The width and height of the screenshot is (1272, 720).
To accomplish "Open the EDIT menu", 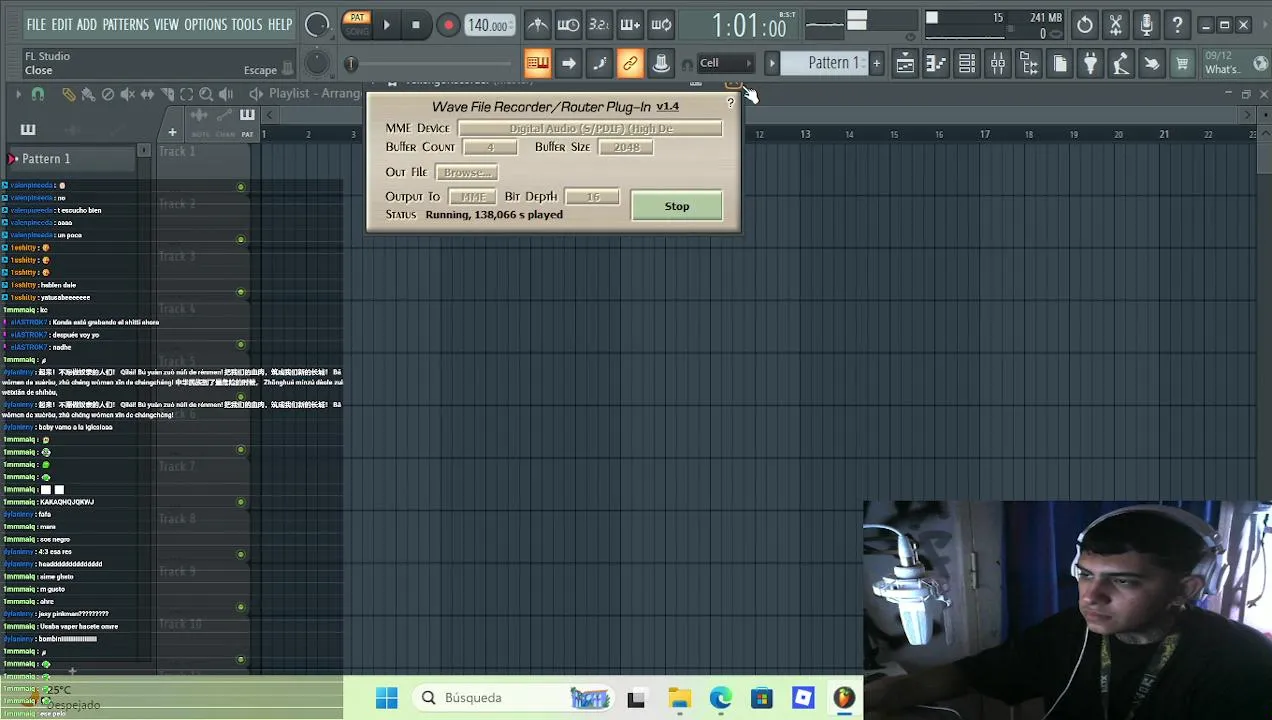I will click(61, 24).
